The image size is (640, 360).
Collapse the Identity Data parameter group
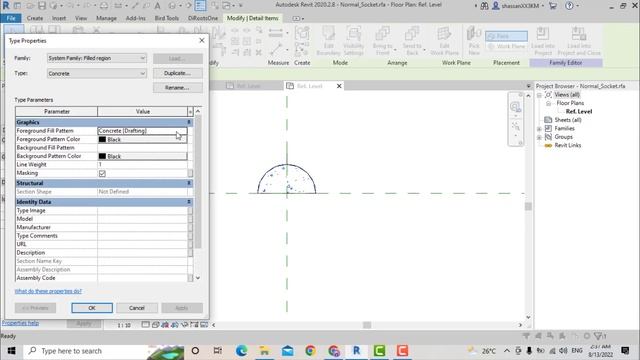pyautogui.click(x=189, y=202)
